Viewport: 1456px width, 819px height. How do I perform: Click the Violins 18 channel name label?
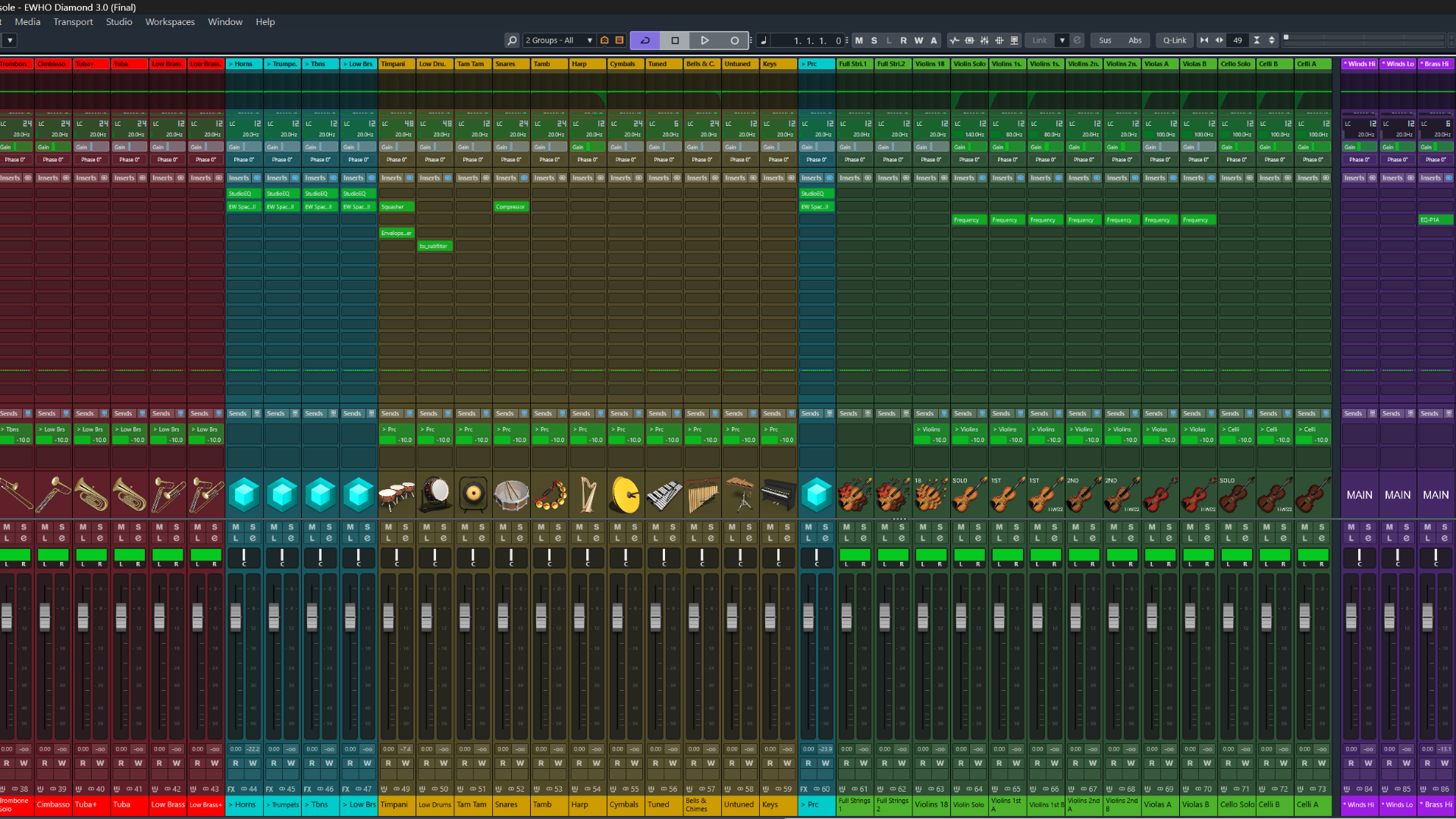(931, 805)
